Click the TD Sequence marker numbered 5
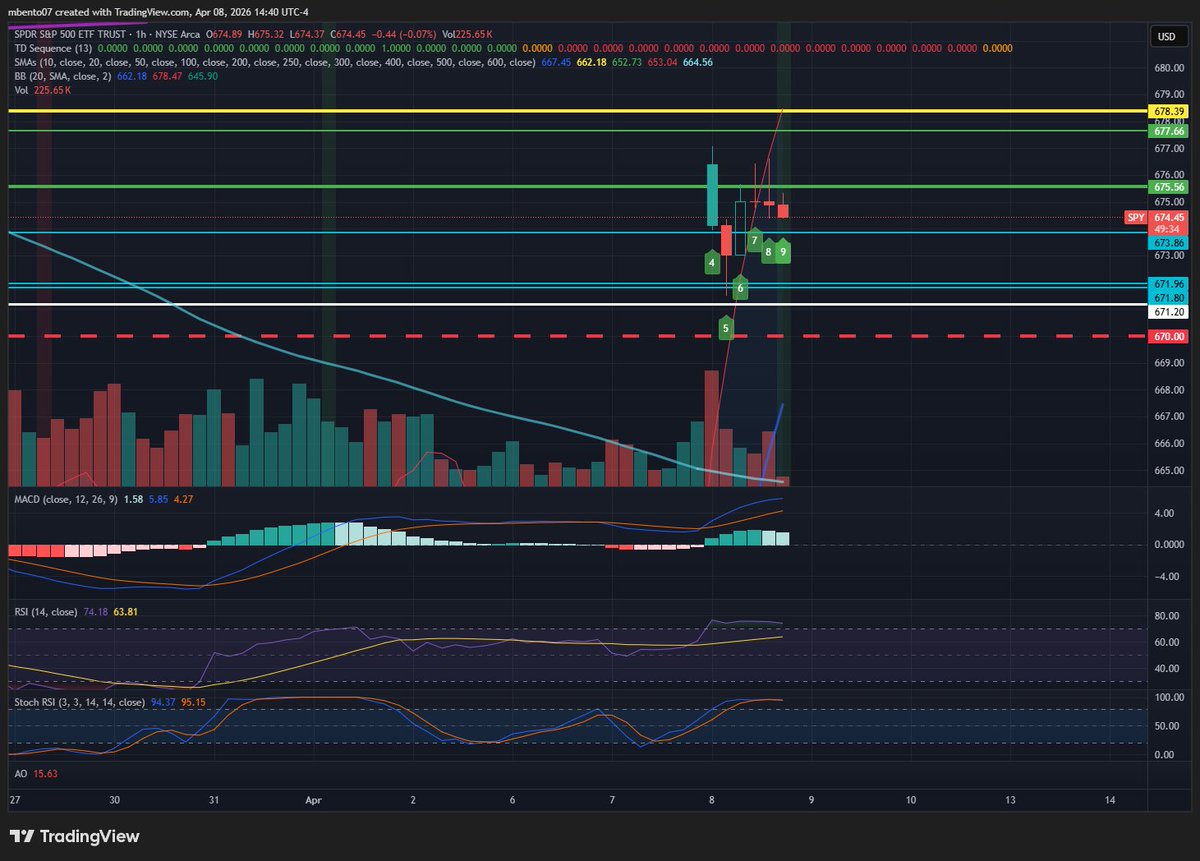The image size is (1200, 861). 726,327
